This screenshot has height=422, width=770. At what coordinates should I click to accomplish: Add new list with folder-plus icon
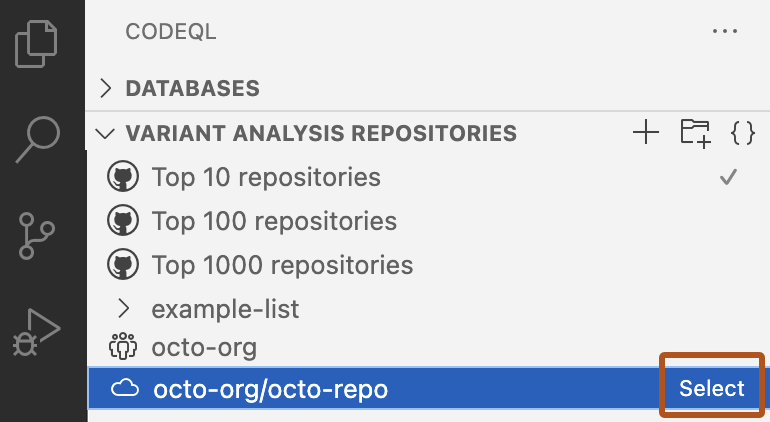click(695, 132)
